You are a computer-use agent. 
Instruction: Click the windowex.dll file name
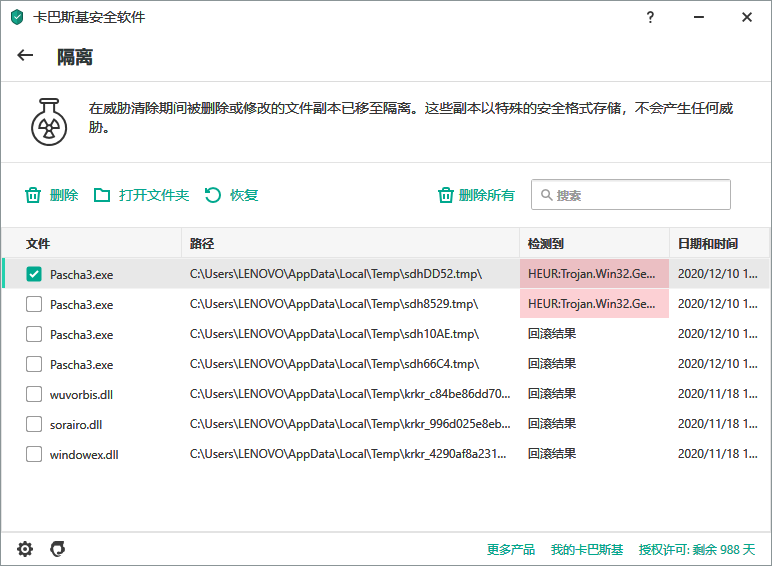tap(84, 455)
